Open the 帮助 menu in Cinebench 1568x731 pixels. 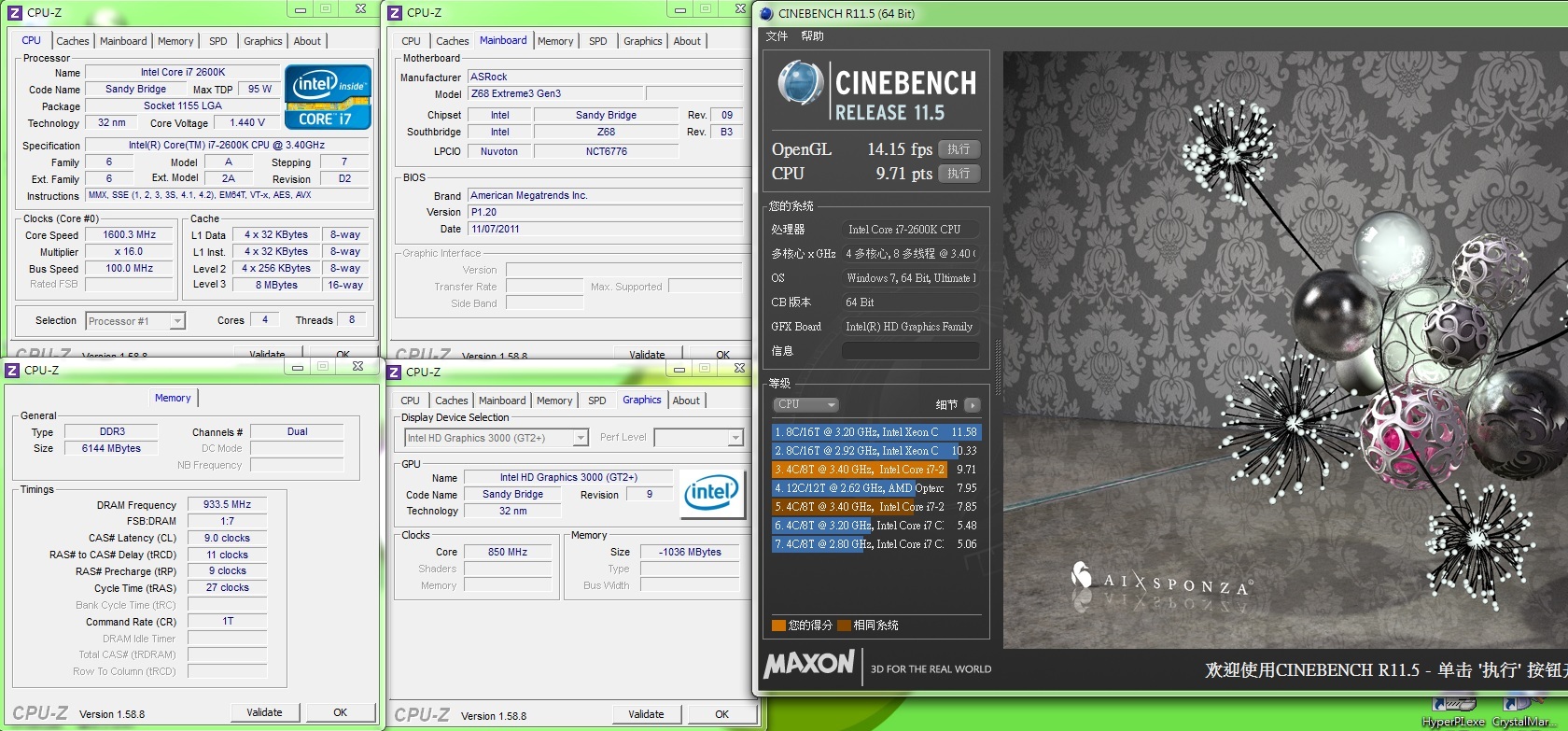(812, 35)
